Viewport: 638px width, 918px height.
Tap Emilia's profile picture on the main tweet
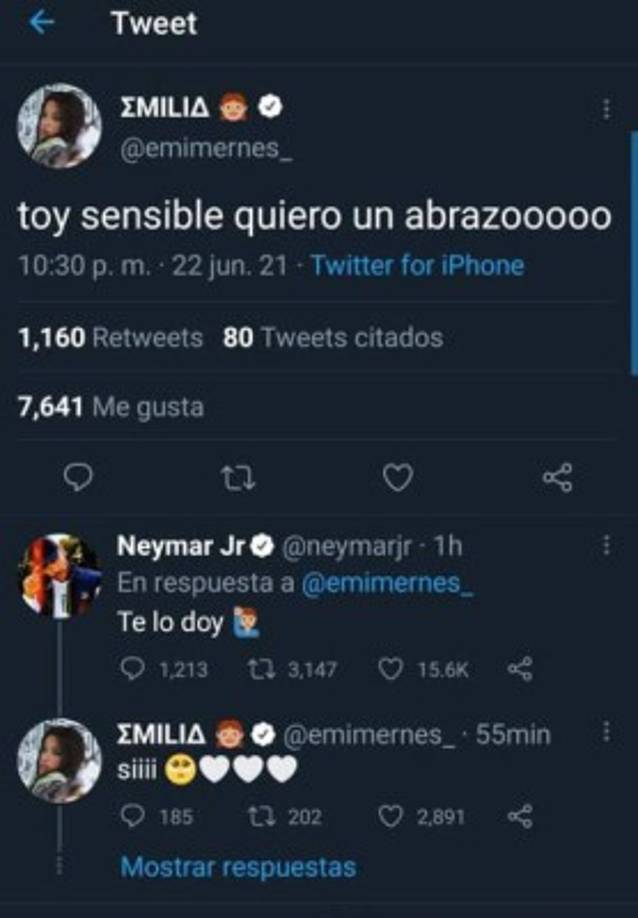[x=58, y=125]
